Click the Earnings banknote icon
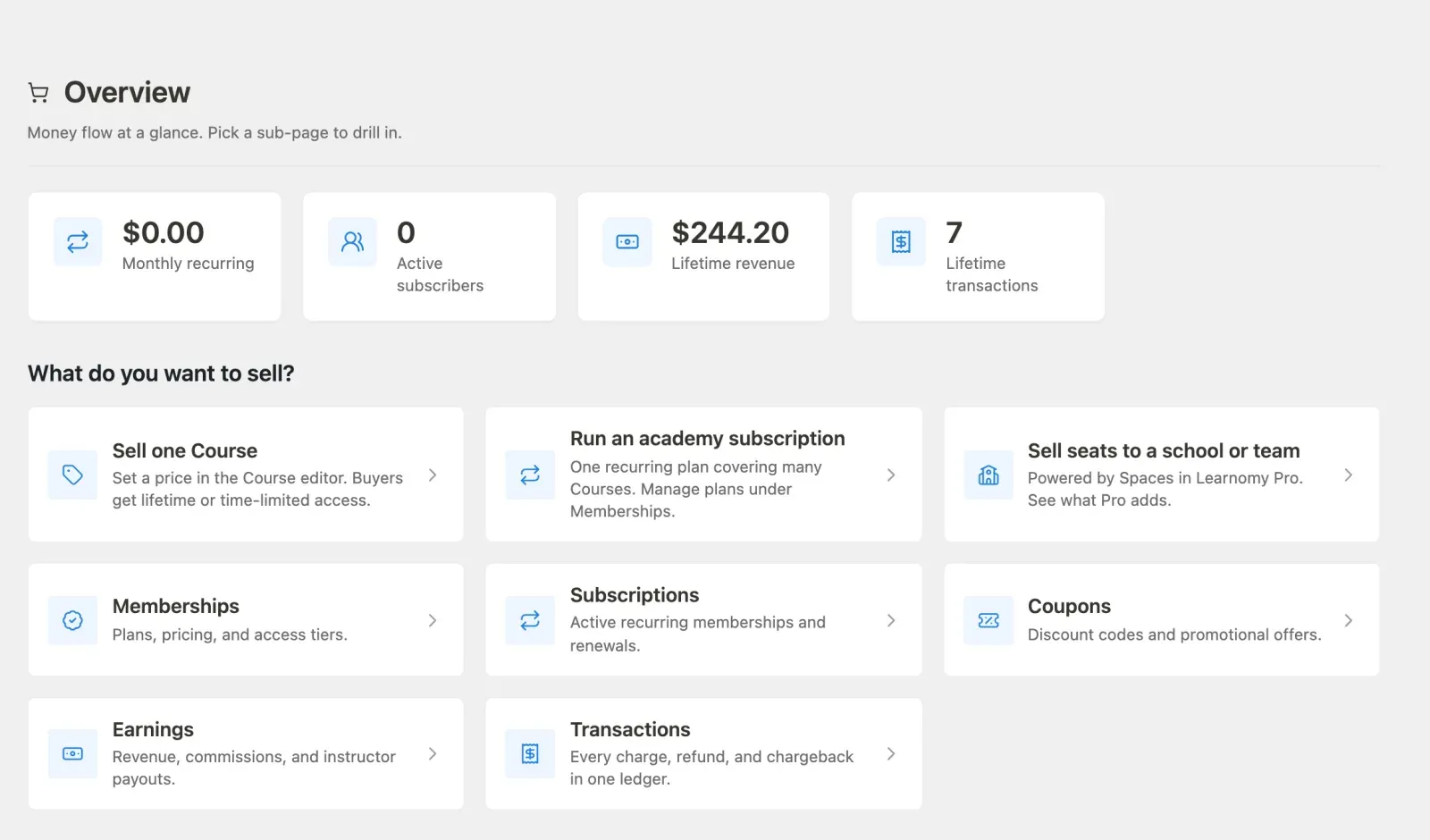Viewport: 1430px width, 840px height. pyautogui.click(x=72, y=753)
